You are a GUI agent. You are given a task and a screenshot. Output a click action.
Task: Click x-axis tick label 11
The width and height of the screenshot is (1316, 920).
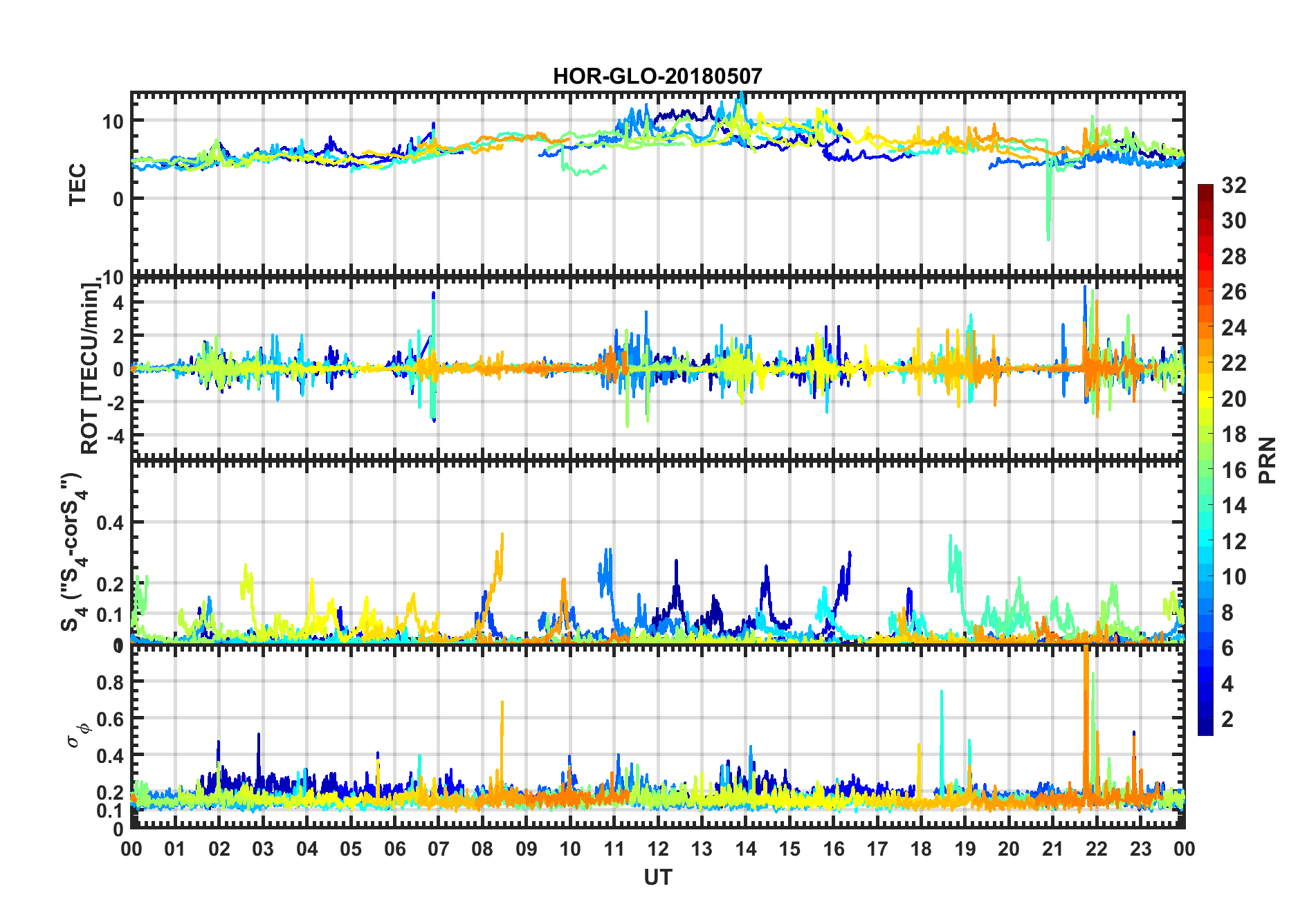click(614, 849)
